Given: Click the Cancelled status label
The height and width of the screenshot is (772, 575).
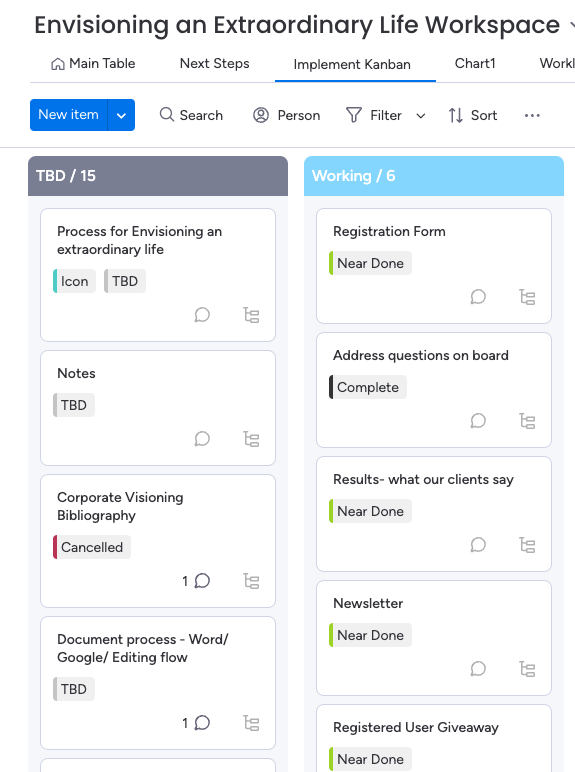Looking at the screenshot, I should pos(92,547).
